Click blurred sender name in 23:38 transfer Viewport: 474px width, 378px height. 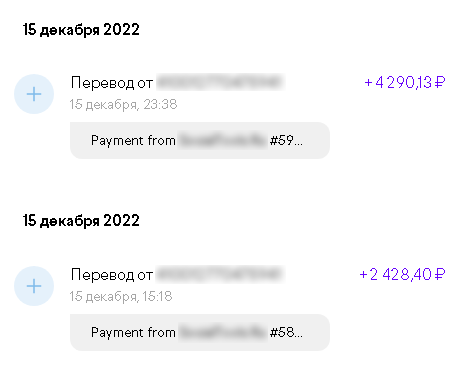tap(221, 82)
